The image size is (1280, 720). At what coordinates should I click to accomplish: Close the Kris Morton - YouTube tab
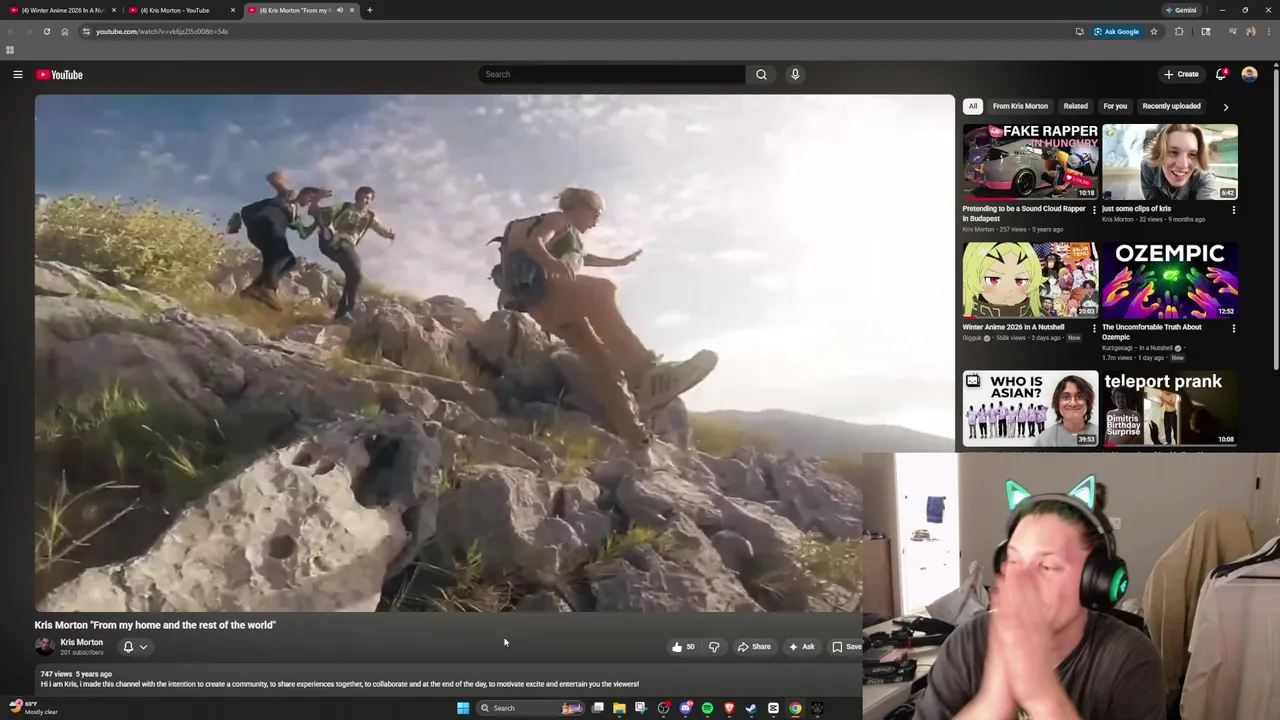pyautogui.click(x=233, y=10)
